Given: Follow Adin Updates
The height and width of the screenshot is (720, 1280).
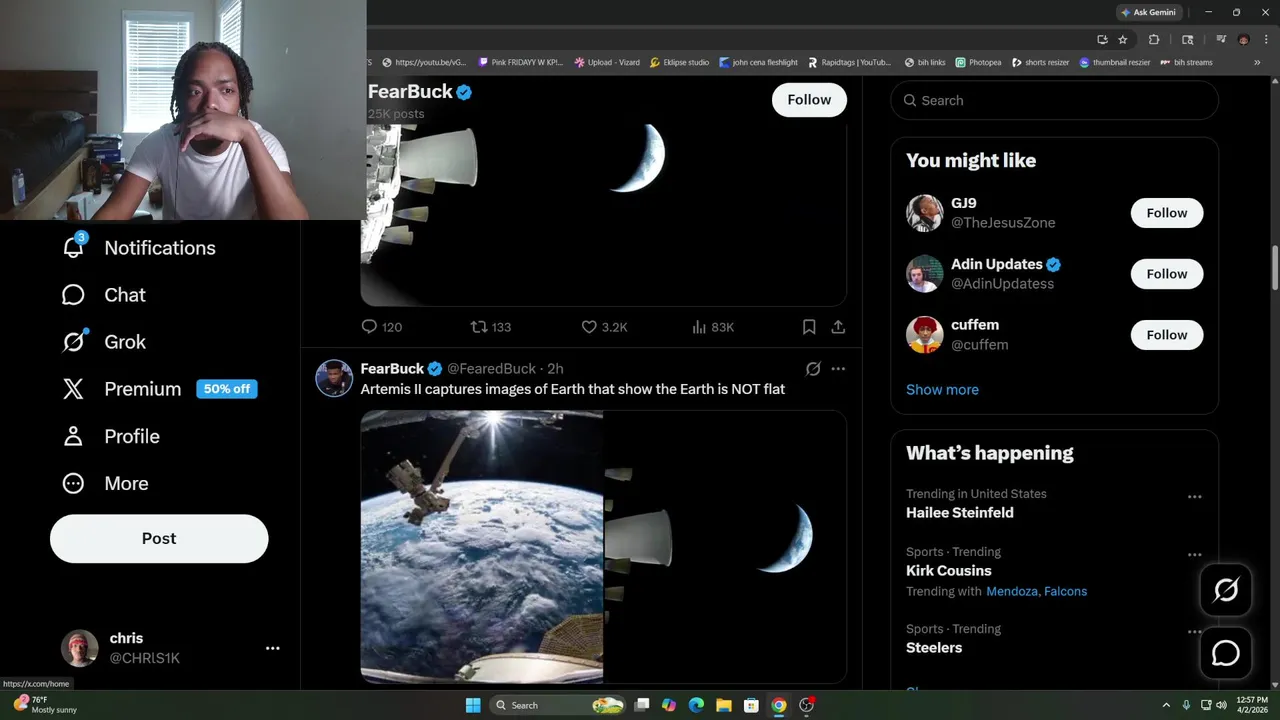Looking at the screenshot, I should [x=1167, y=274].
